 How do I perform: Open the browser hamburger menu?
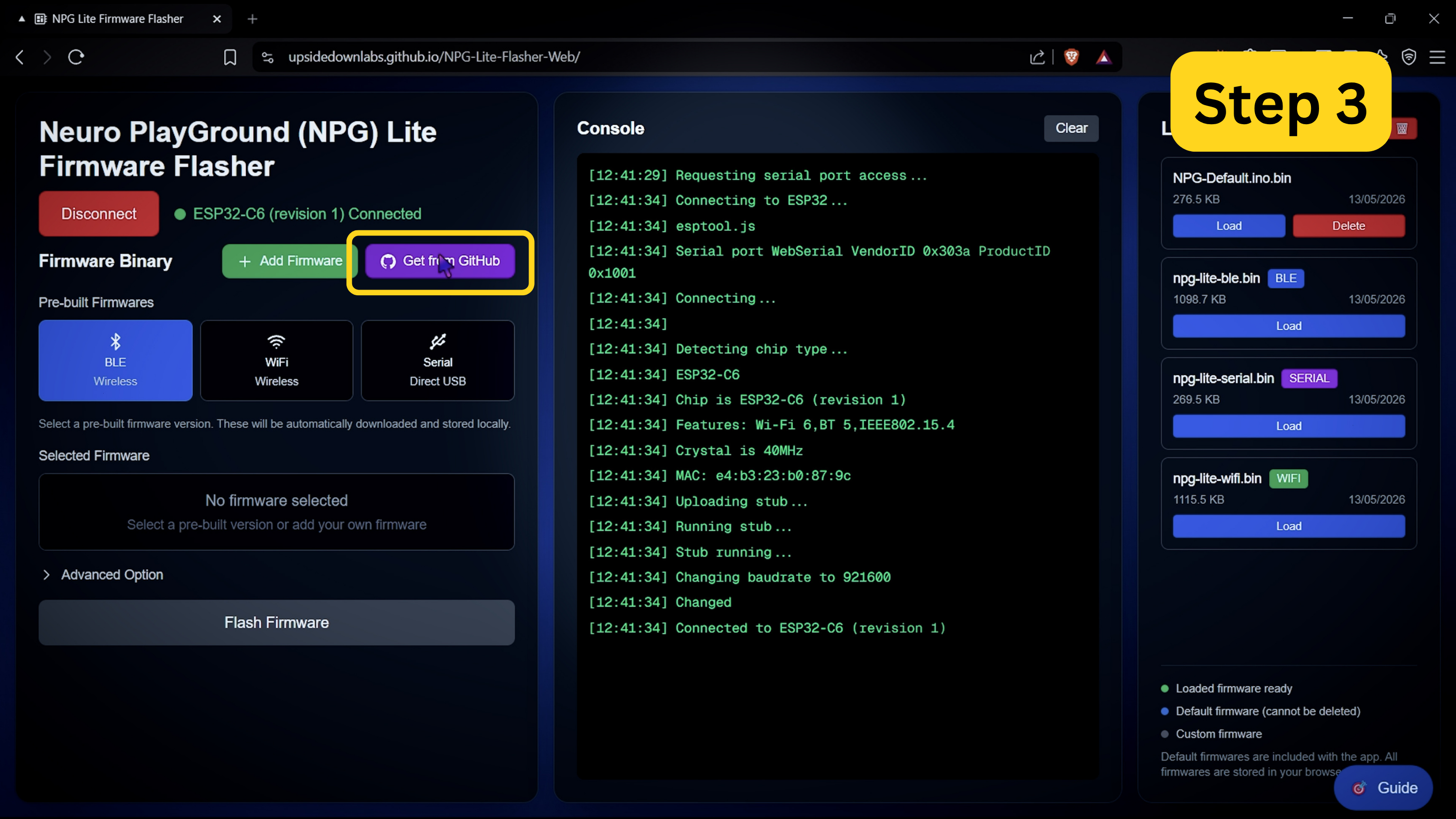click(x=1437, y=57)
